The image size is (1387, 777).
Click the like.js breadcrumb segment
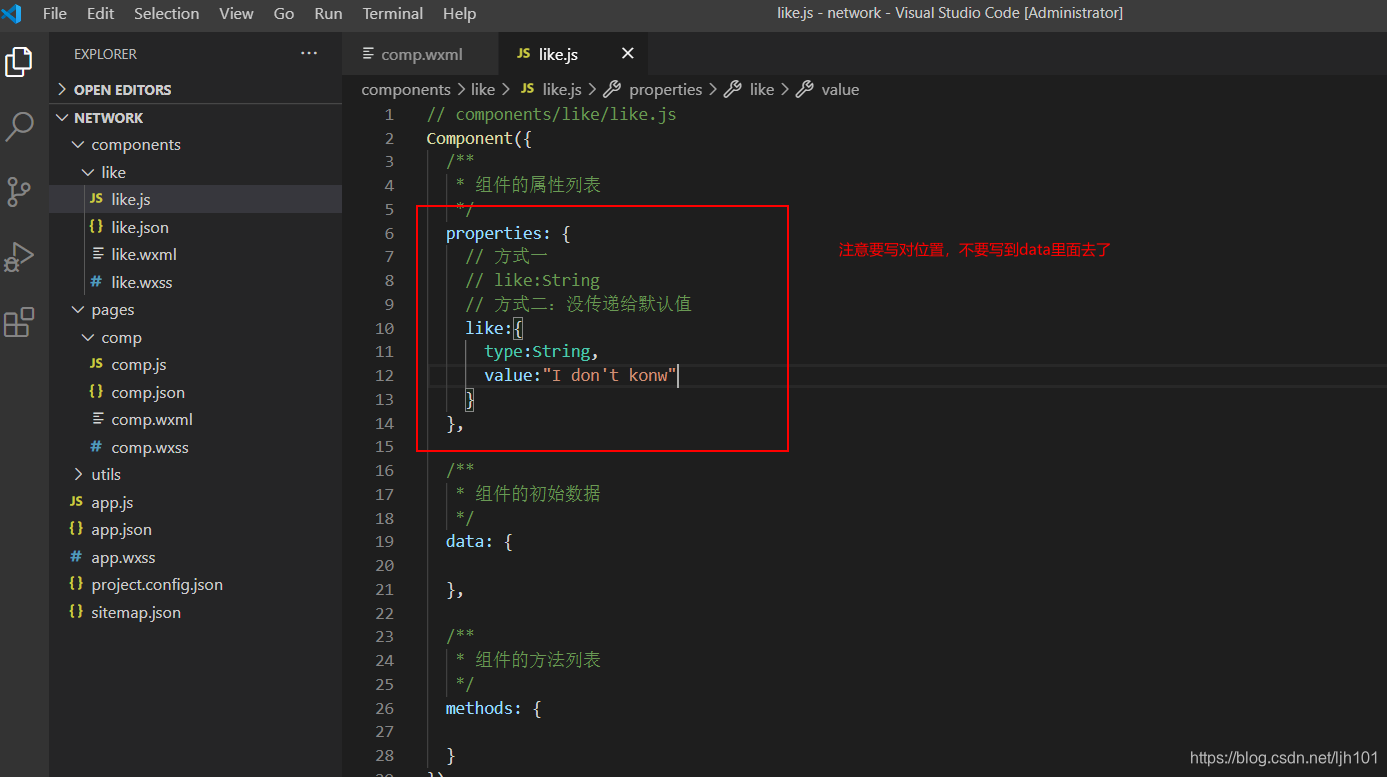pos(562,89)
